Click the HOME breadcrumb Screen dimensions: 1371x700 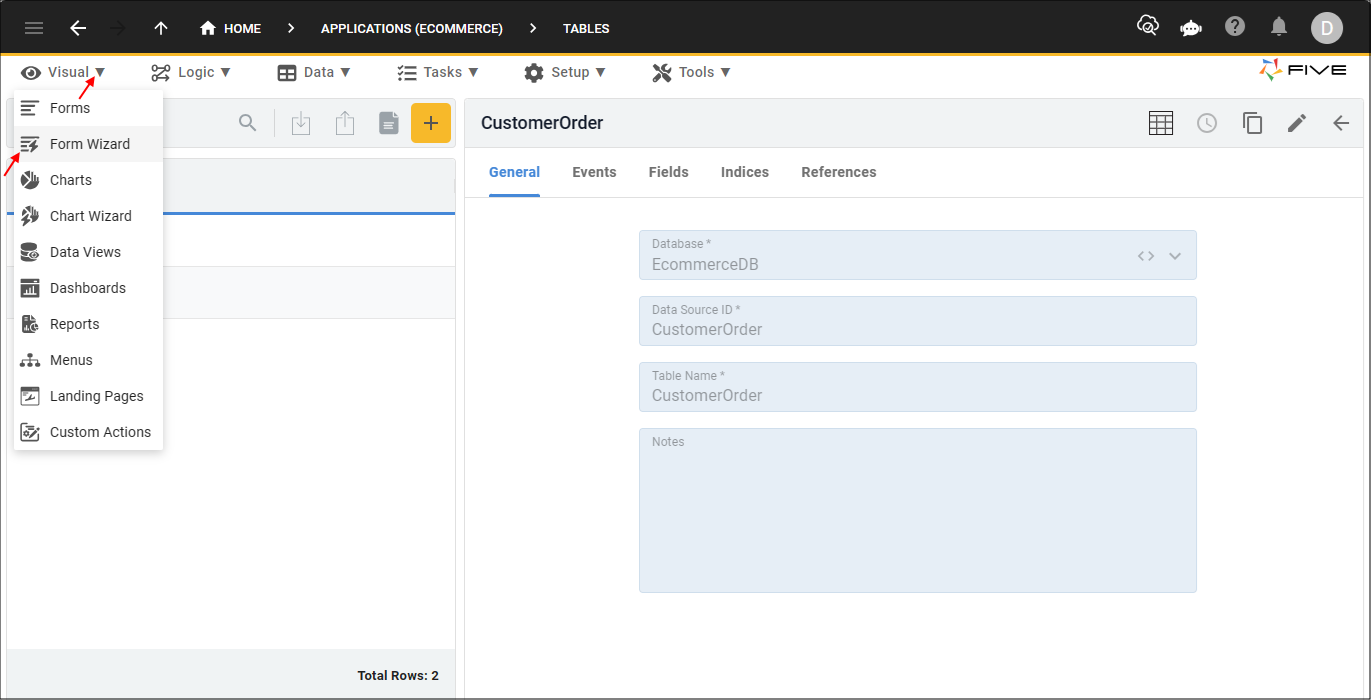[231, 28]
